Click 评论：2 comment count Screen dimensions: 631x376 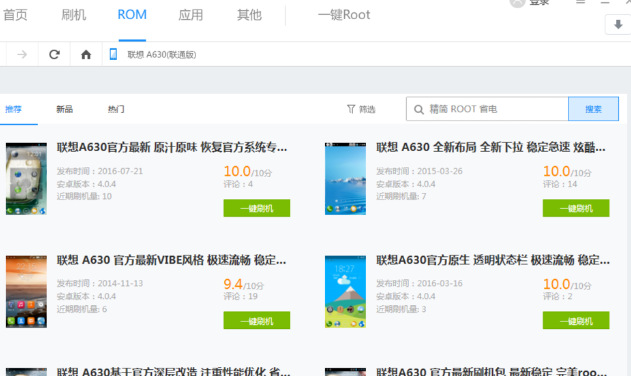click(x=557, y=296)
